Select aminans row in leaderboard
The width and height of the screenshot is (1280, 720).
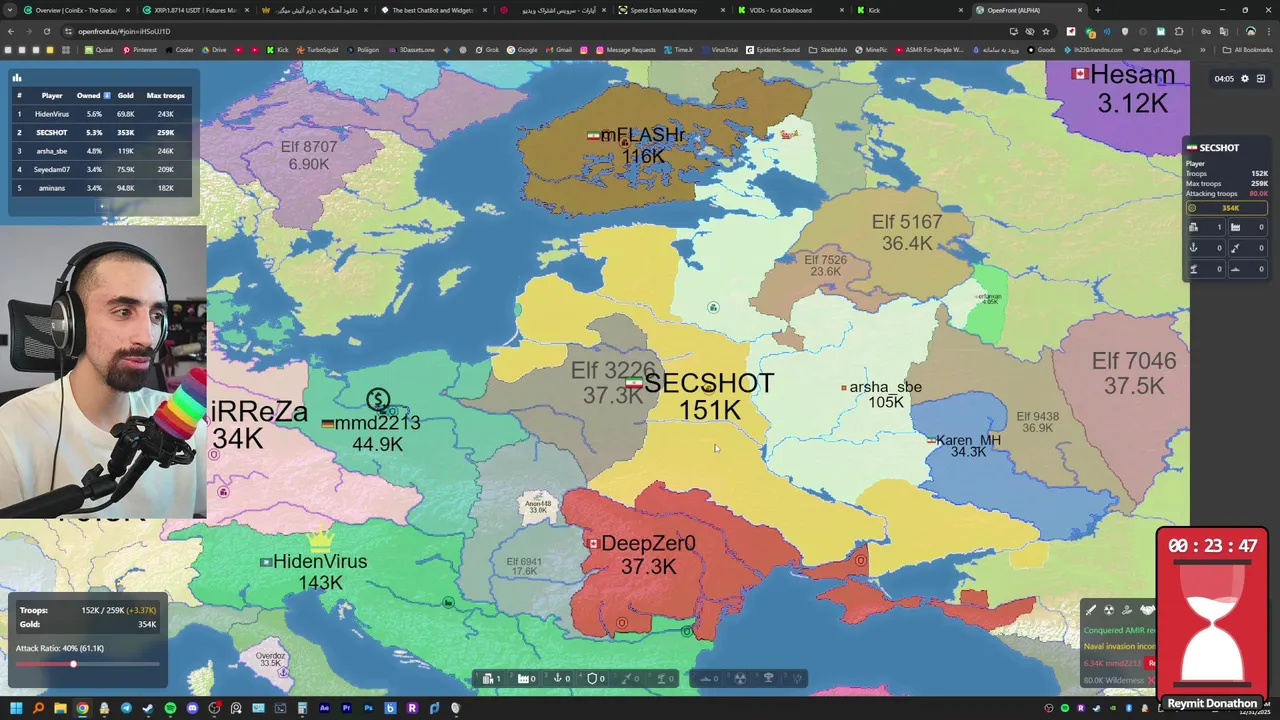100,188
